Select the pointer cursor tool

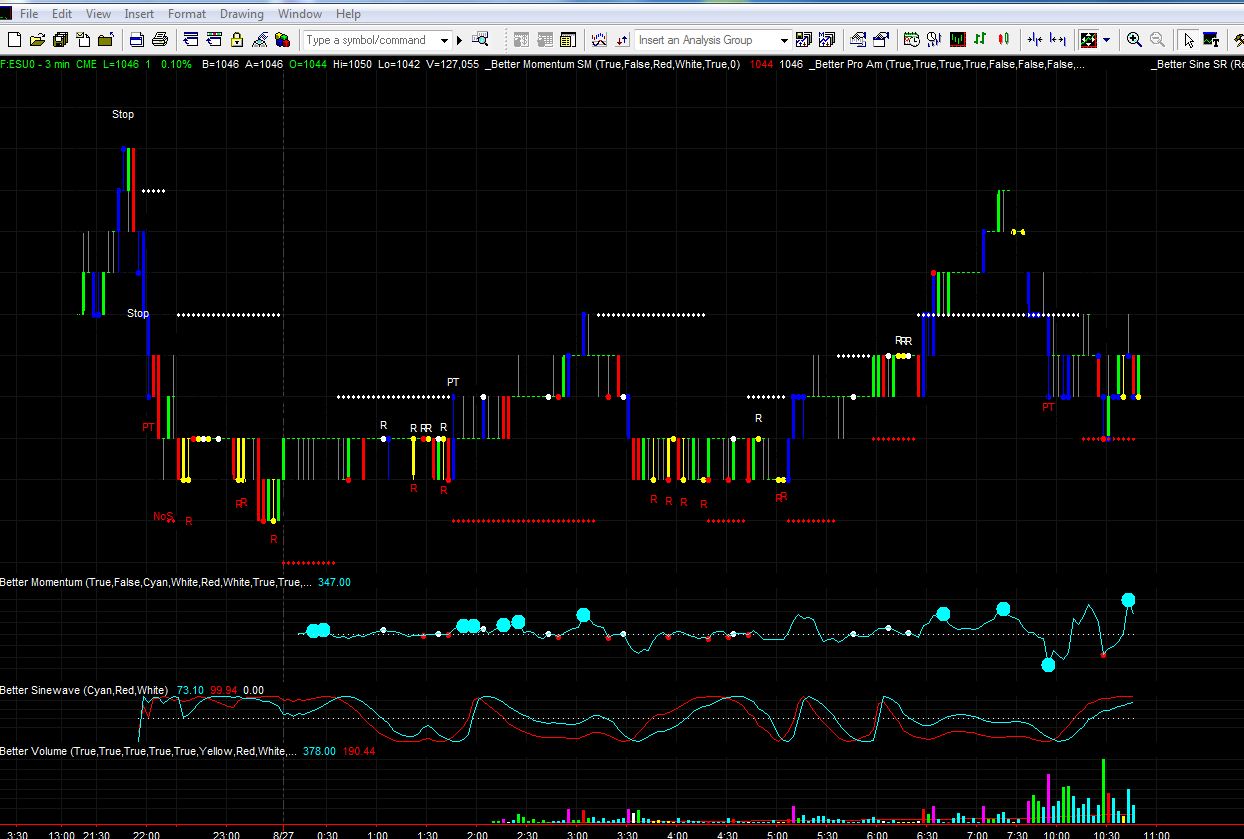pos(1188,40)
